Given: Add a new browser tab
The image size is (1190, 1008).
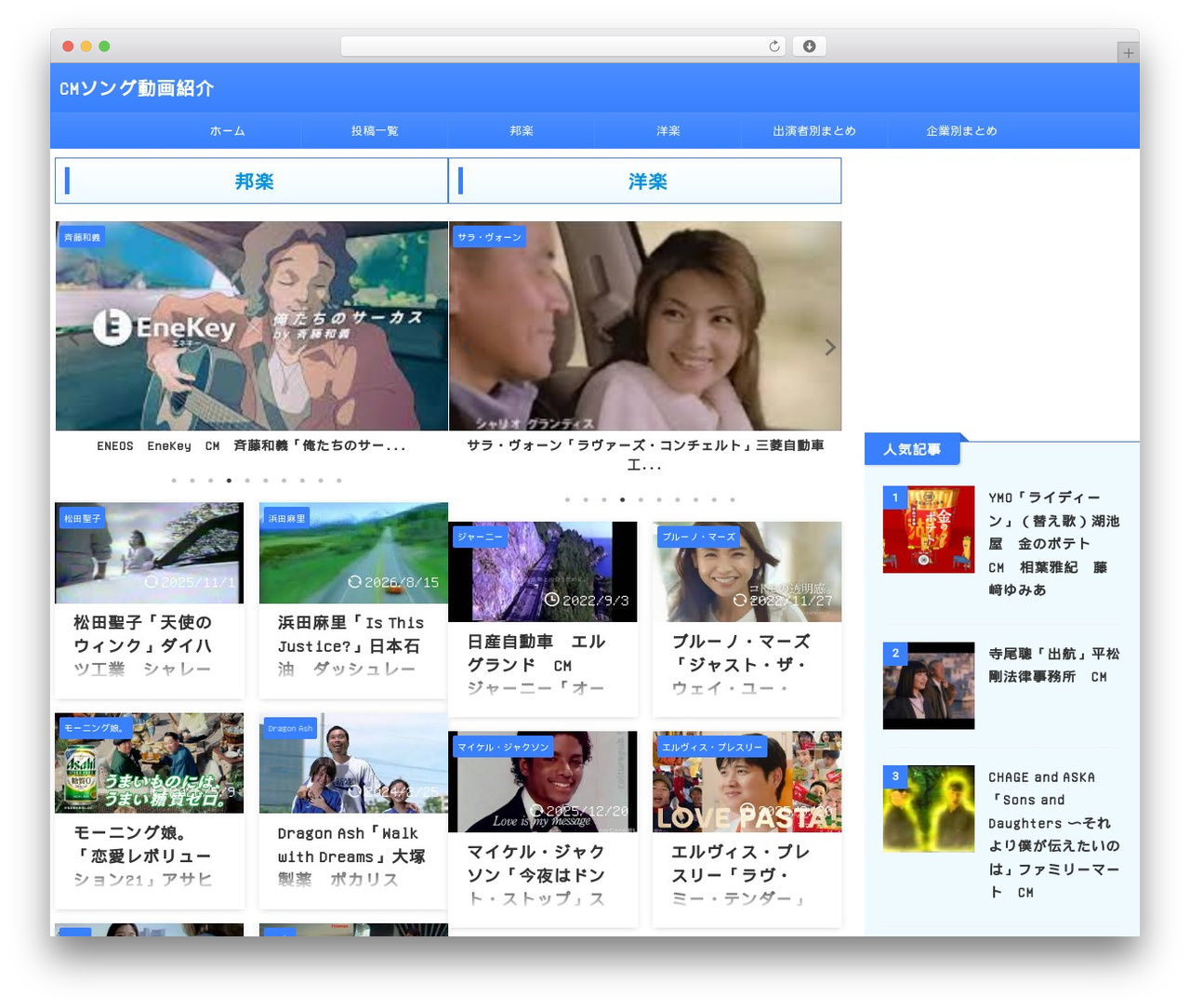Looking at the screenshot, I should pos(1128,53).
